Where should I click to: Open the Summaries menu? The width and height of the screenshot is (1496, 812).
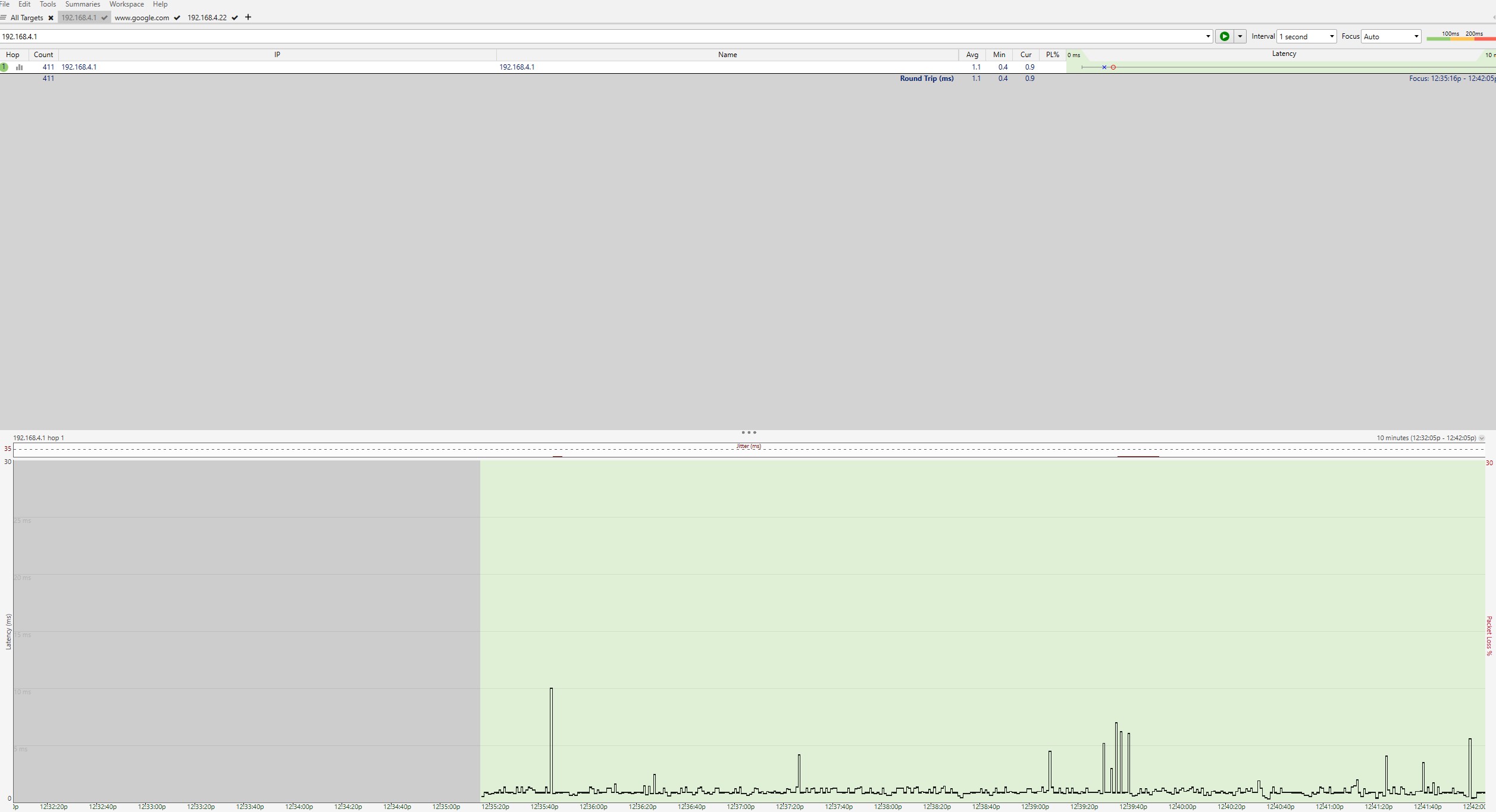click(x=82, y=4)
